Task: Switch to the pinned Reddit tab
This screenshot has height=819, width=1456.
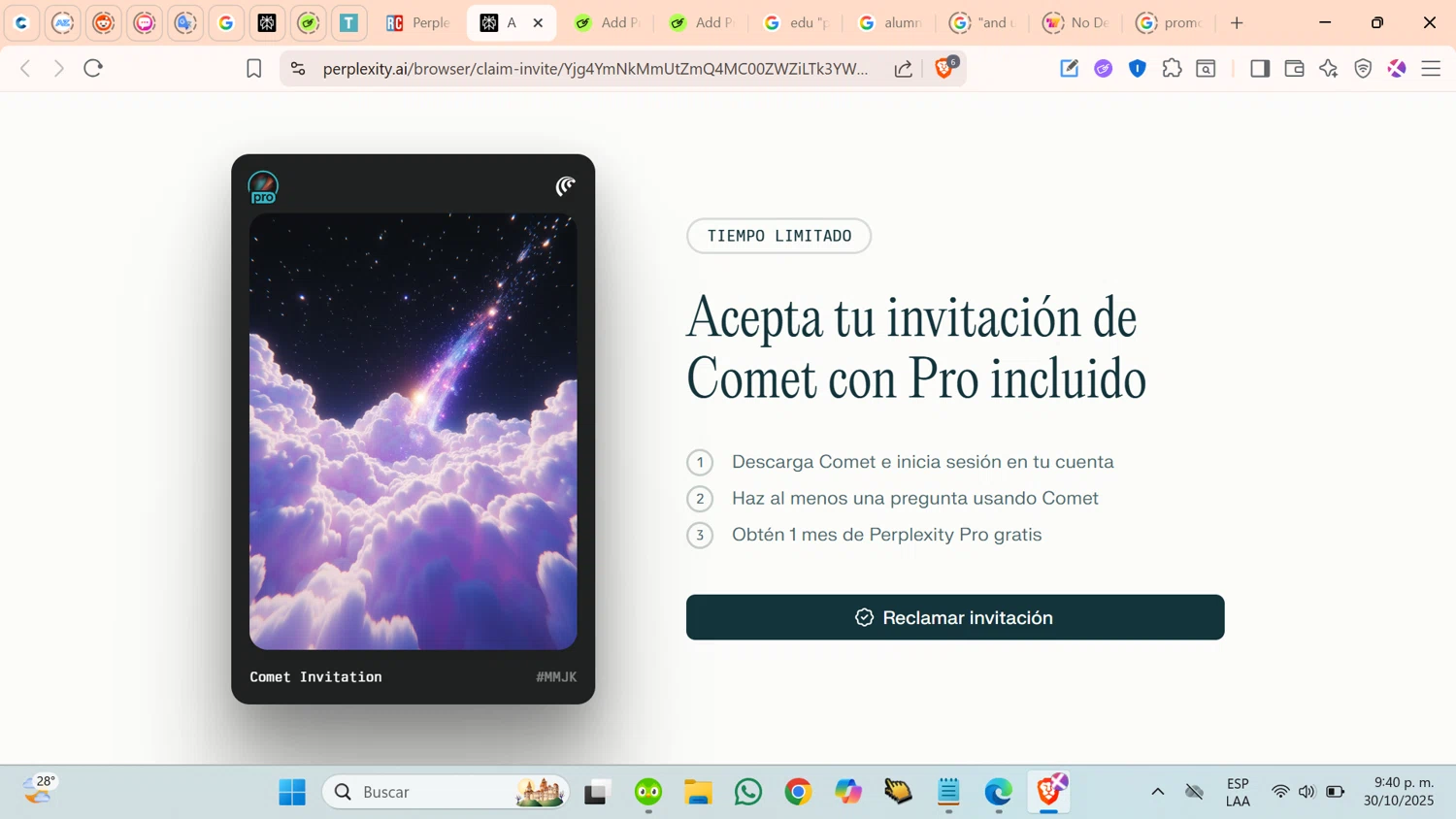Action: tap(104, 22)
